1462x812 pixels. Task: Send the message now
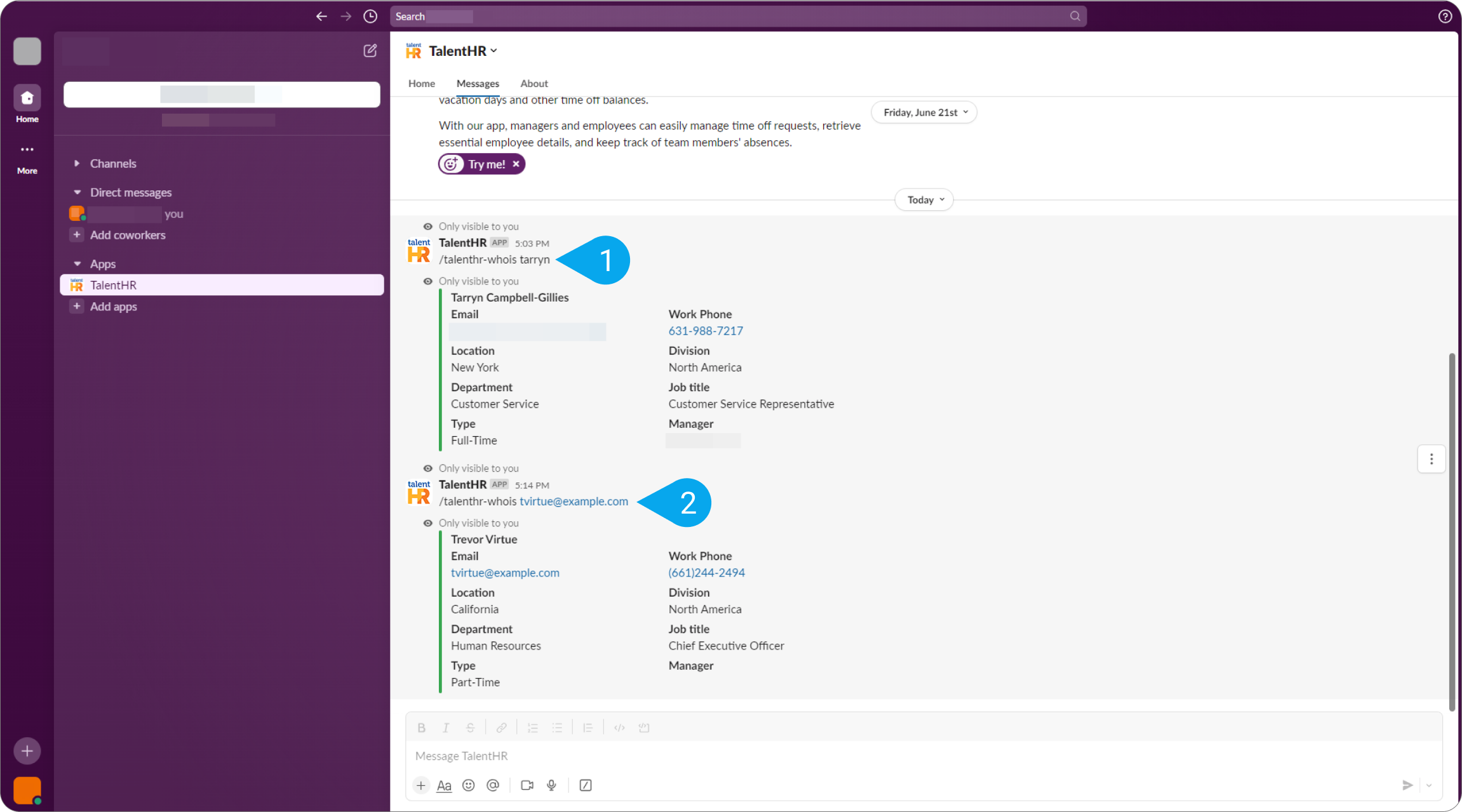click(x=1407, y=785)
